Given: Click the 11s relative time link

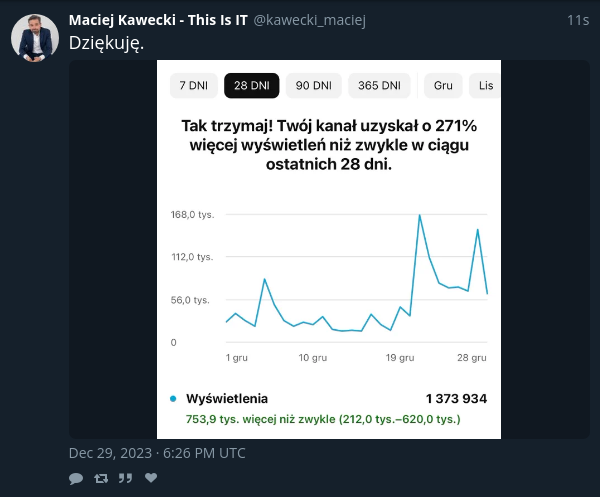Looking at the screenshot, I should [578, 20].
